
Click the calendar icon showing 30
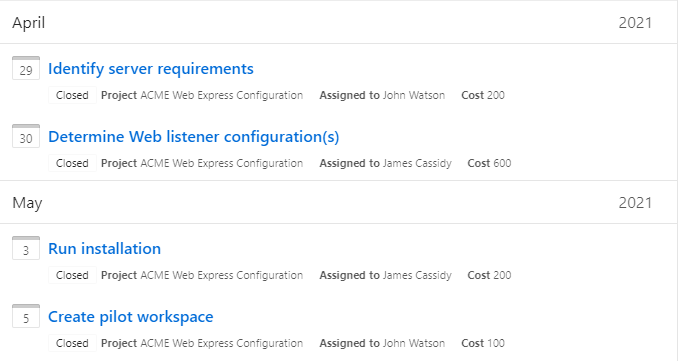26,136
